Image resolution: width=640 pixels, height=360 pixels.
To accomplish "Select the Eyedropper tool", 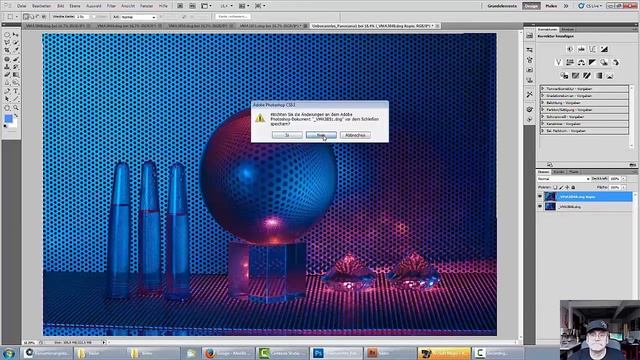I will pos(16,51).
